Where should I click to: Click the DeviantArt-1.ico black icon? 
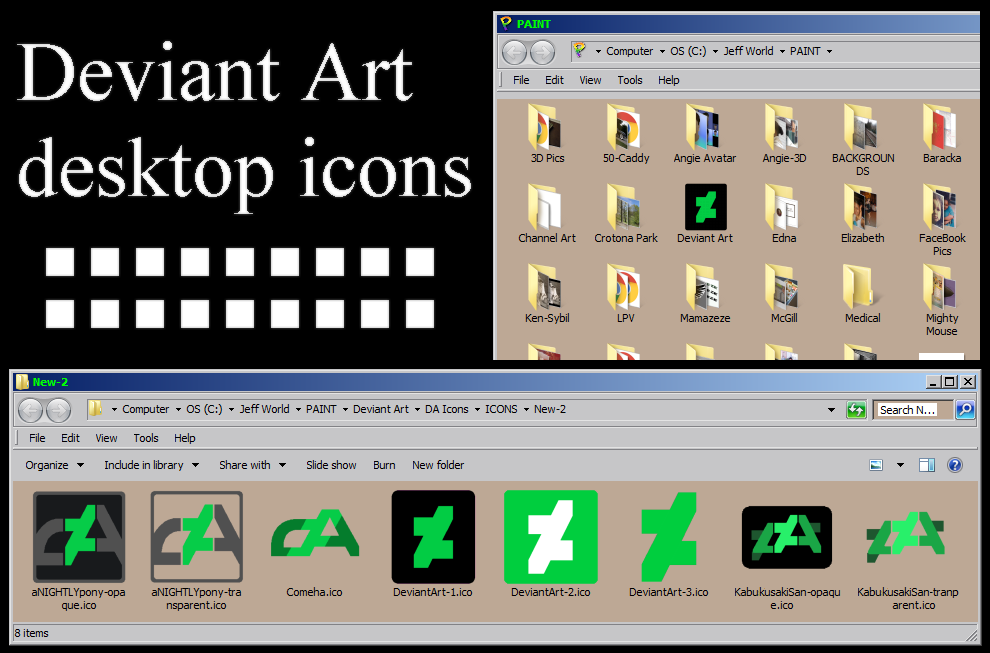[433, 537]
